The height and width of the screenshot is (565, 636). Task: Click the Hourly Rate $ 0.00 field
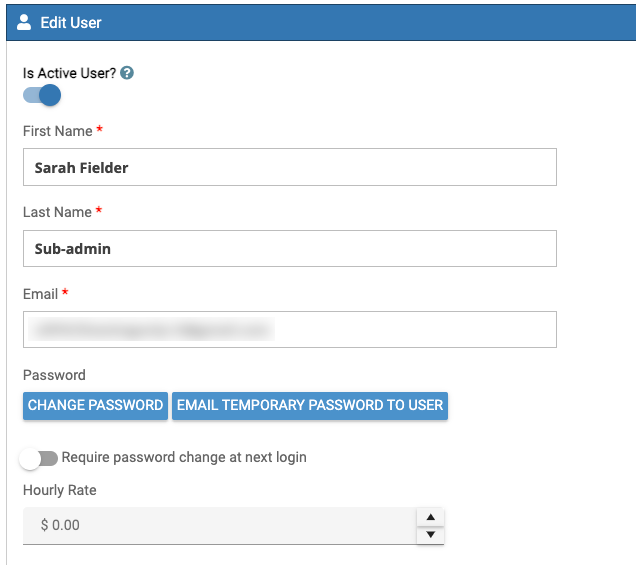(220, 525)
